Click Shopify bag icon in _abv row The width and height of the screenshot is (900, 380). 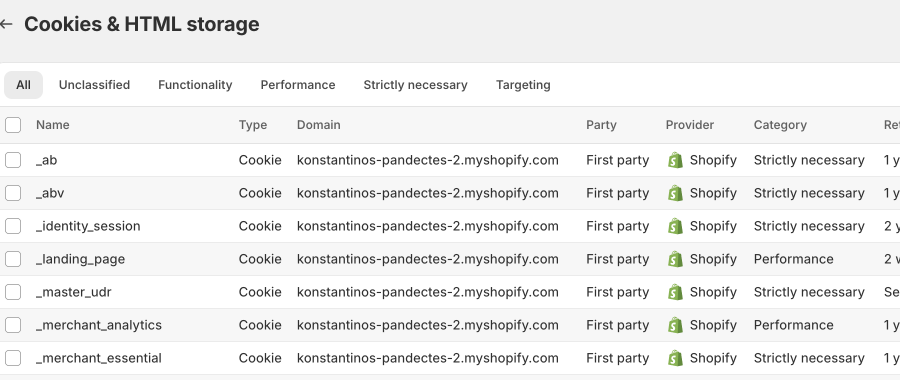point(676,193)
